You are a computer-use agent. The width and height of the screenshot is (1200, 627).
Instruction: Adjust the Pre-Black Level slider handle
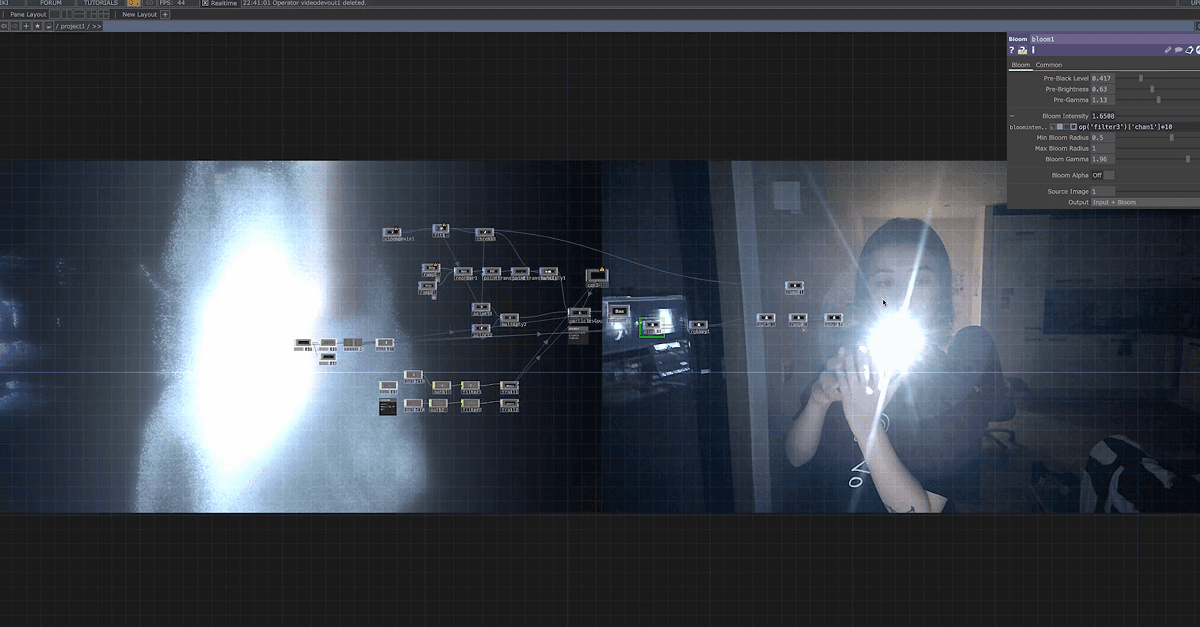click(1141, 78)
